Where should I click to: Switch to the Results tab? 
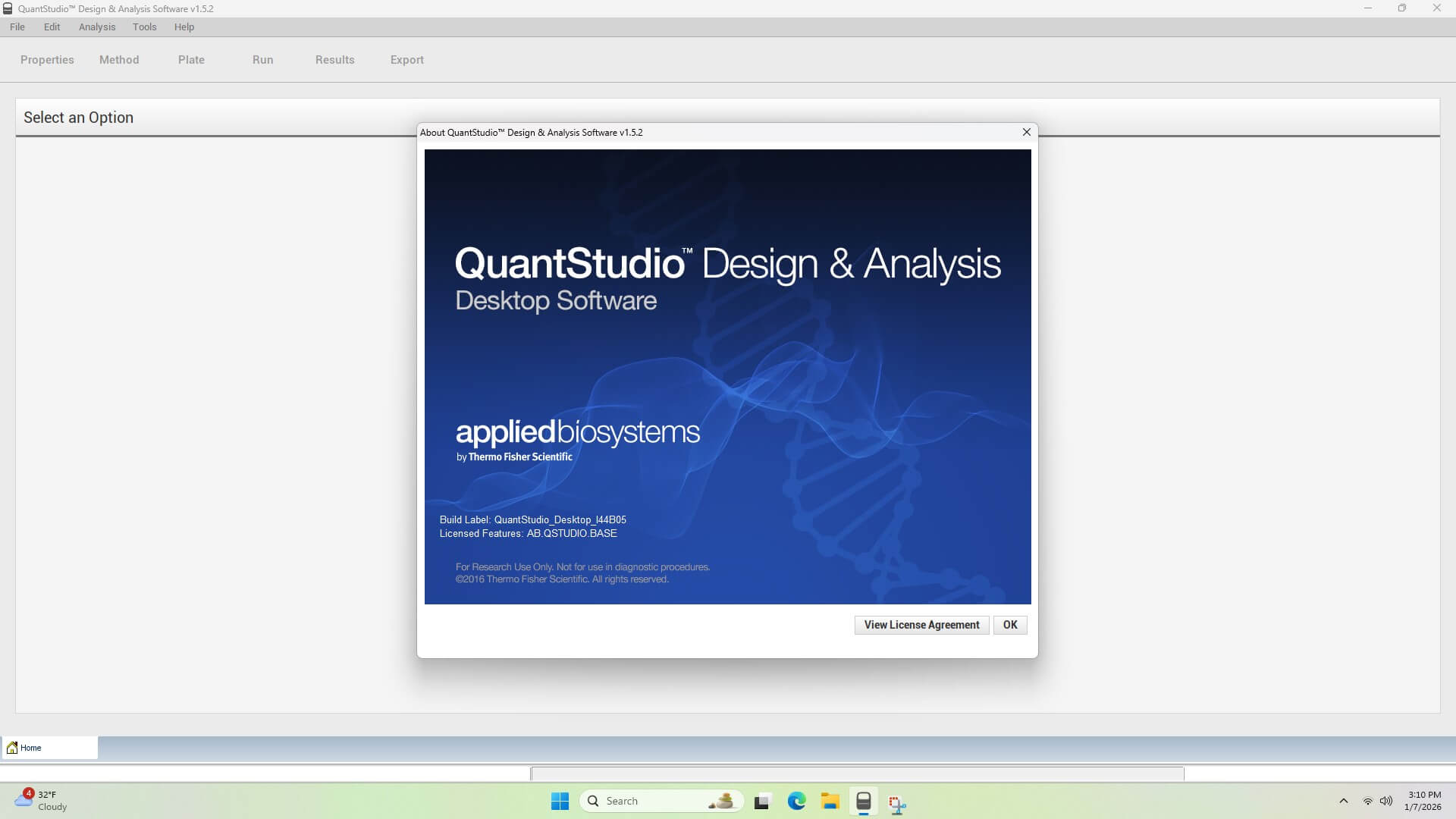tap(334, 60)
